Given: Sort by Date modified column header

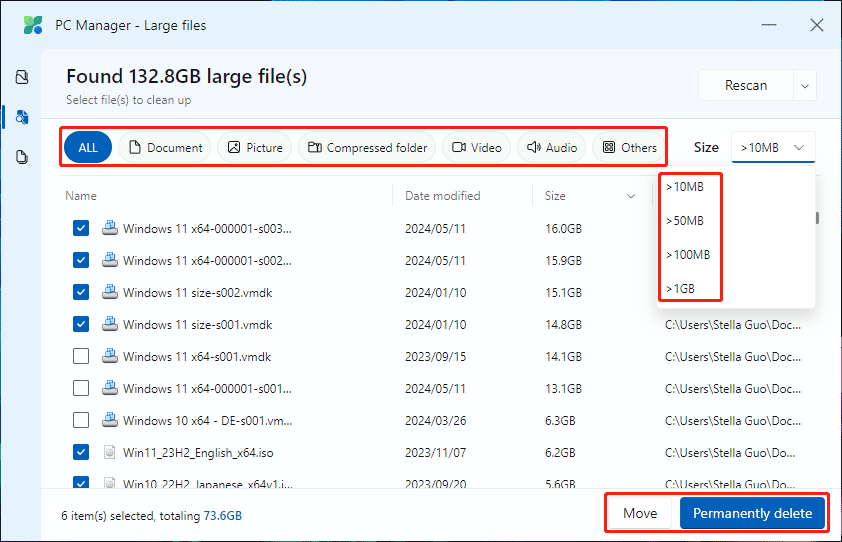Looking at the screenshot, I should (442, 196).
